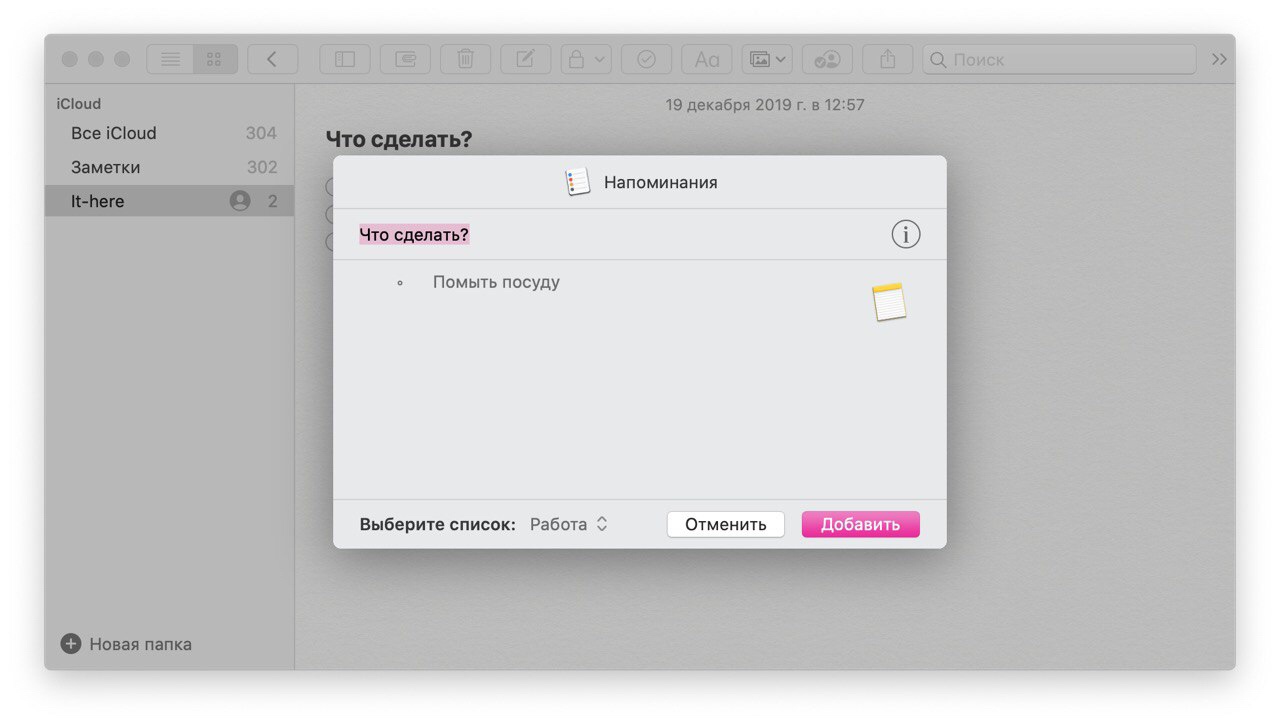Open the 'Работа' list selector dropdown

click(x=569, y=524)
